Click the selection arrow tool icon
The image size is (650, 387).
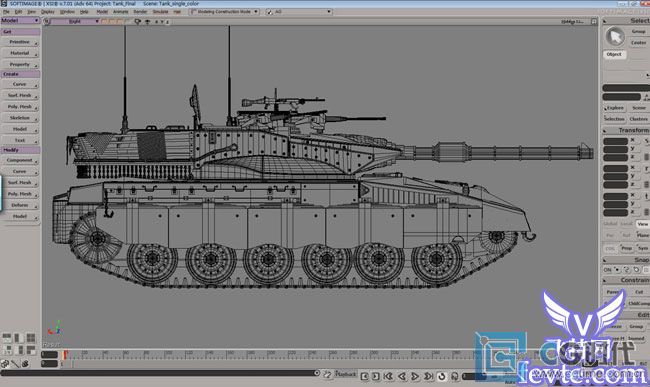coord(615,37)
